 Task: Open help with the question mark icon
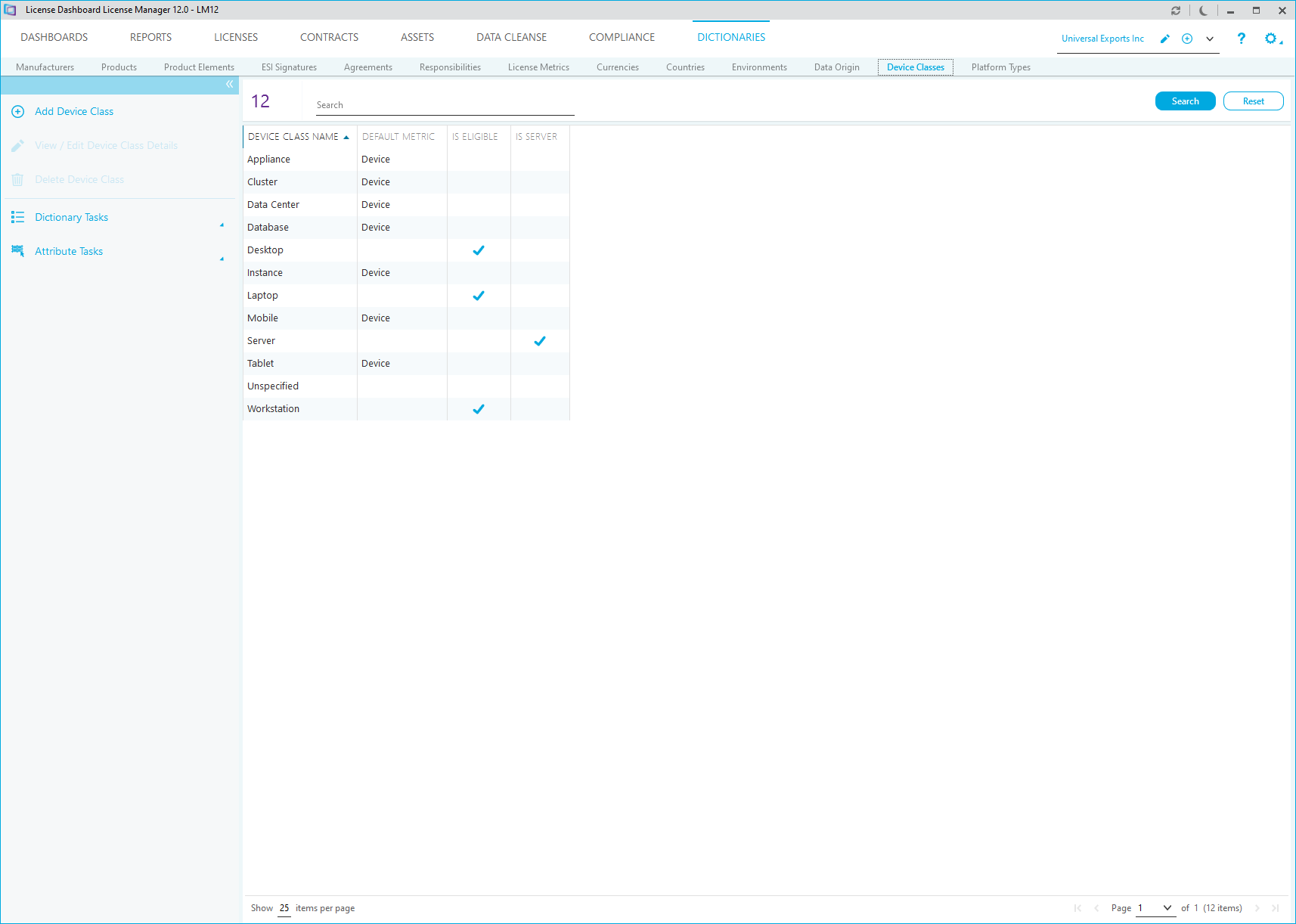[1241, 39]
